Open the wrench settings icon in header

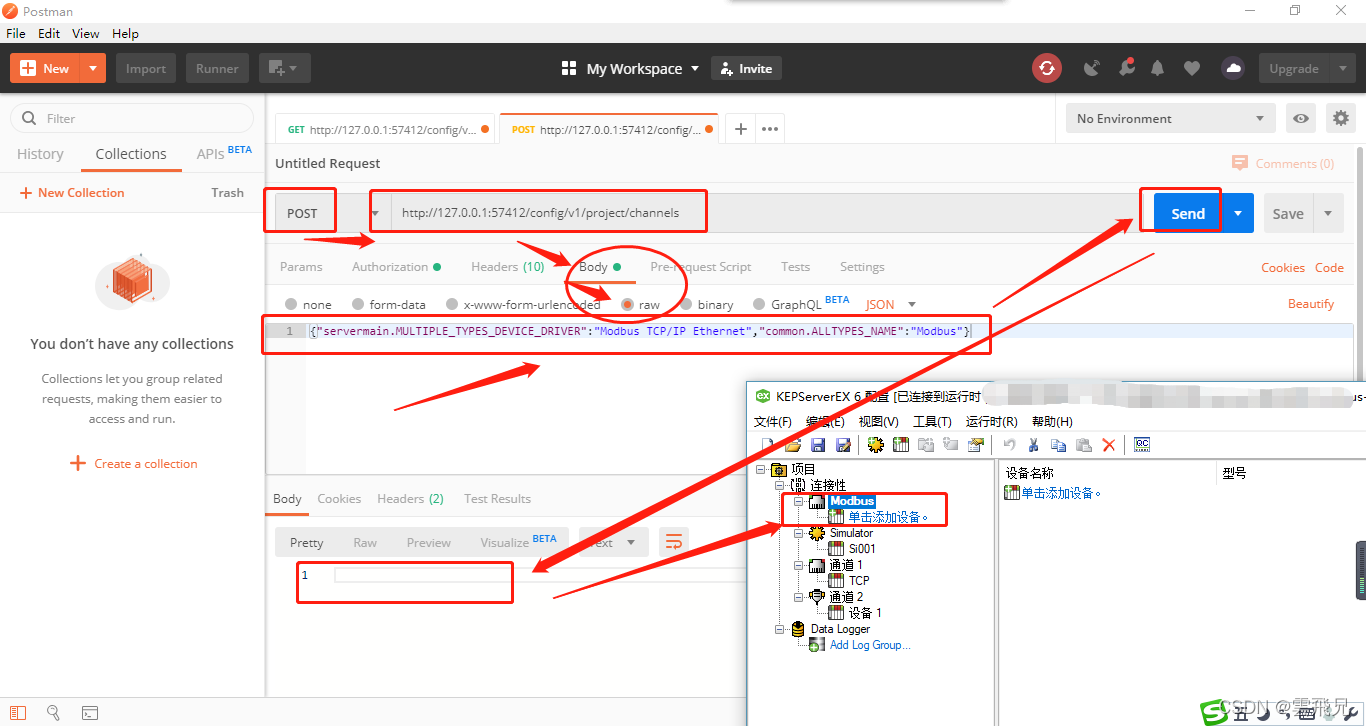pyautogui.click(x=1126, y=68)
